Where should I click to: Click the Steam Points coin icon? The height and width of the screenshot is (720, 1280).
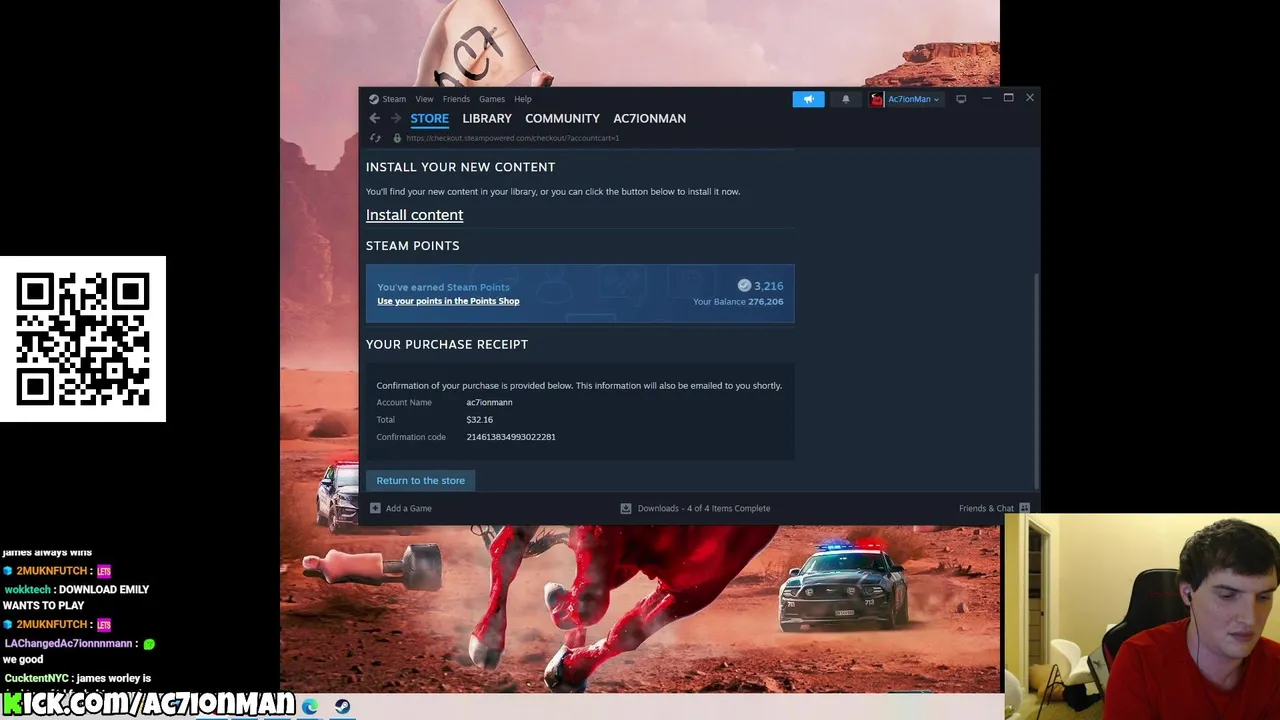744,286
